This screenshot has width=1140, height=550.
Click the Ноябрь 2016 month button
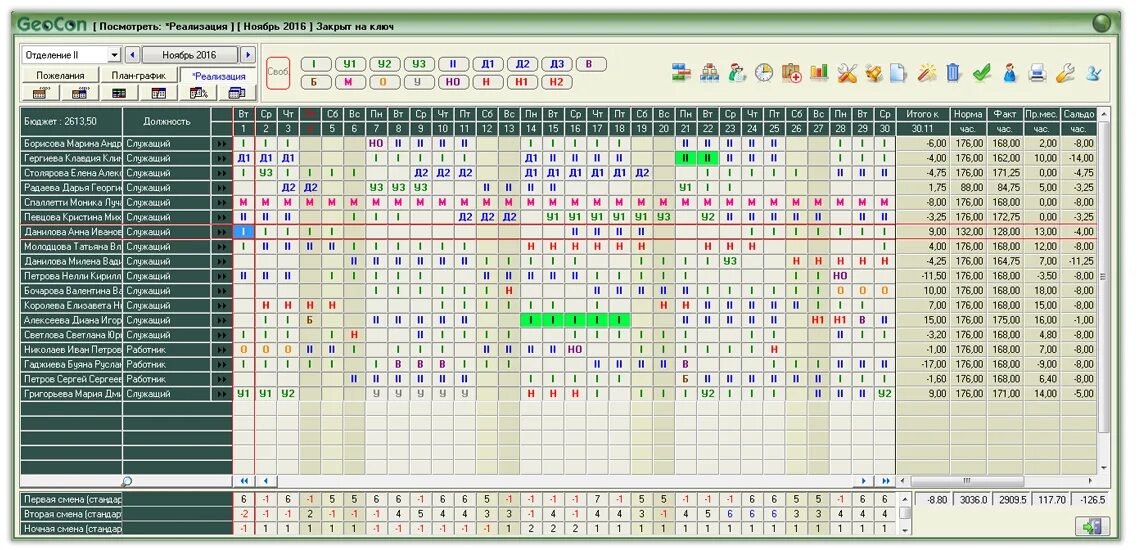(x=190, y=55)
